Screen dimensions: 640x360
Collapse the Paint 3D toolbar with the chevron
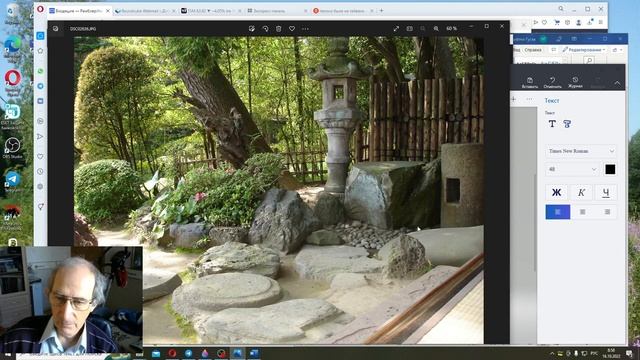point(617,83)
